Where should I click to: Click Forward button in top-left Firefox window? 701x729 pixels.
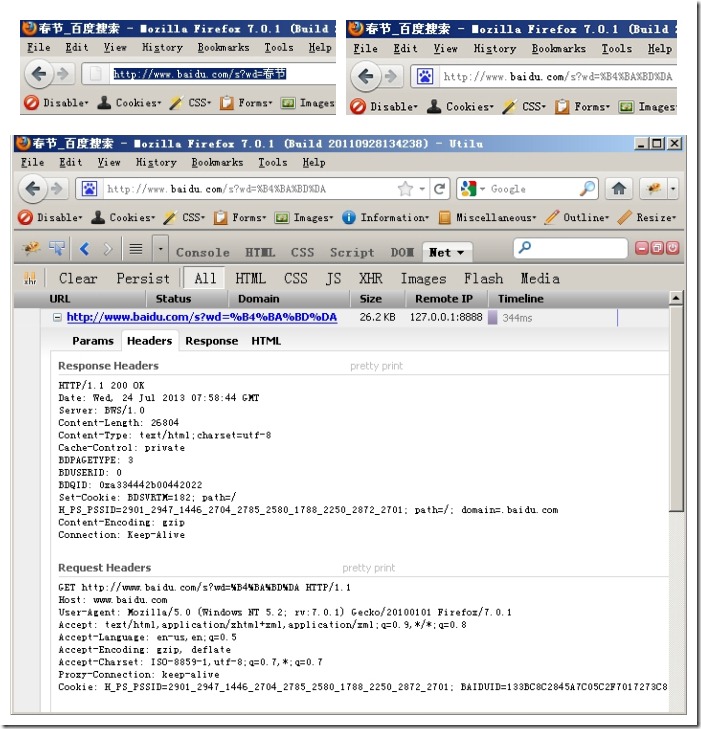click(63, 73)
